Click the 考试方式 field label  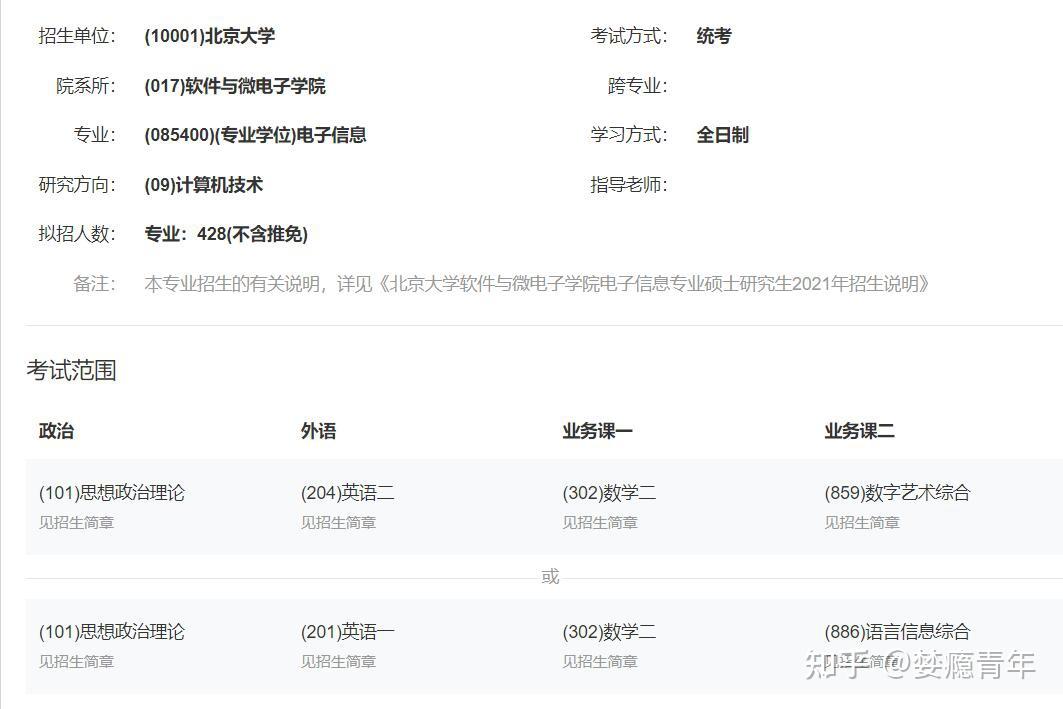click(x=628, y=36)
